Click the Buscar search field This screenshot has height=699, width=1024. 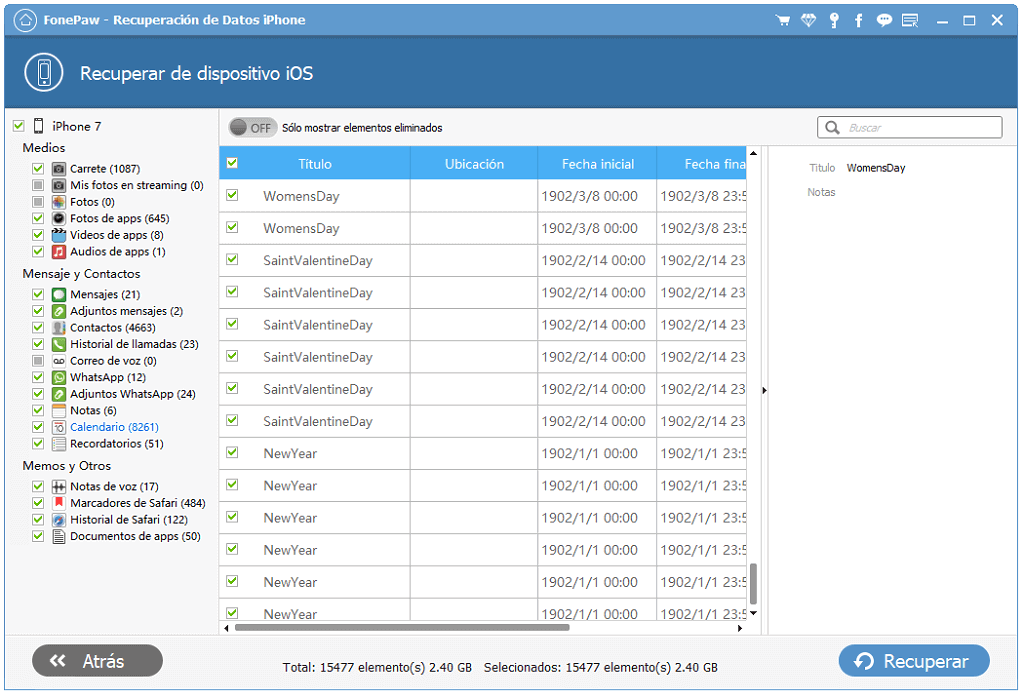point(910,127)
